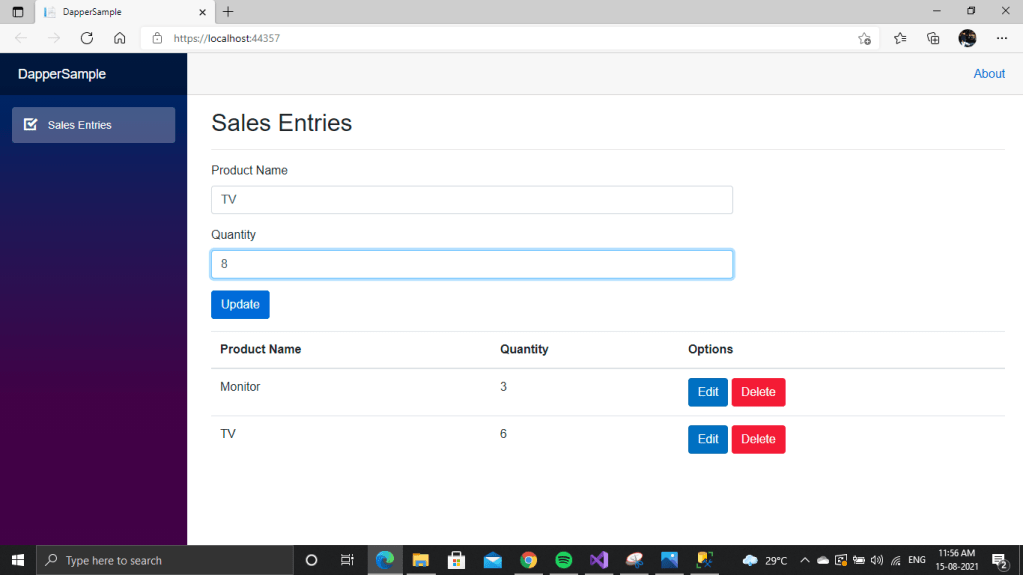This screenshot has height=575, width=1023.
Task: Open Sales Entries in the sidebar
Action: coord(93,125)
